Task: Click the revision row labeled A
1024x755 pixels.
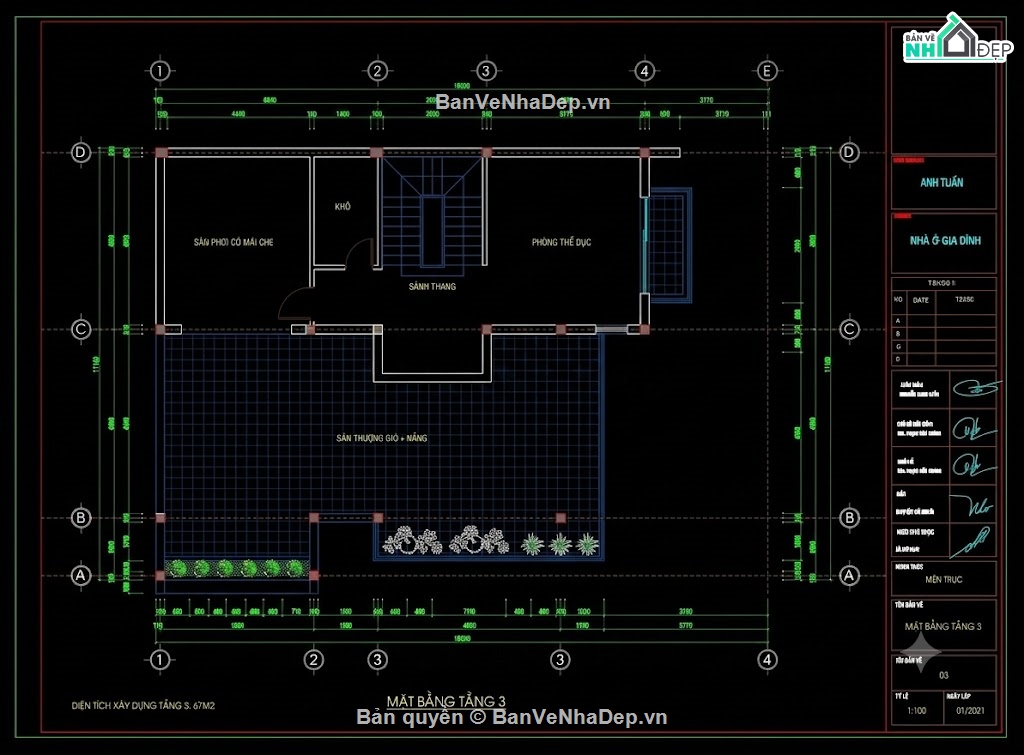Action: (944, 321)
